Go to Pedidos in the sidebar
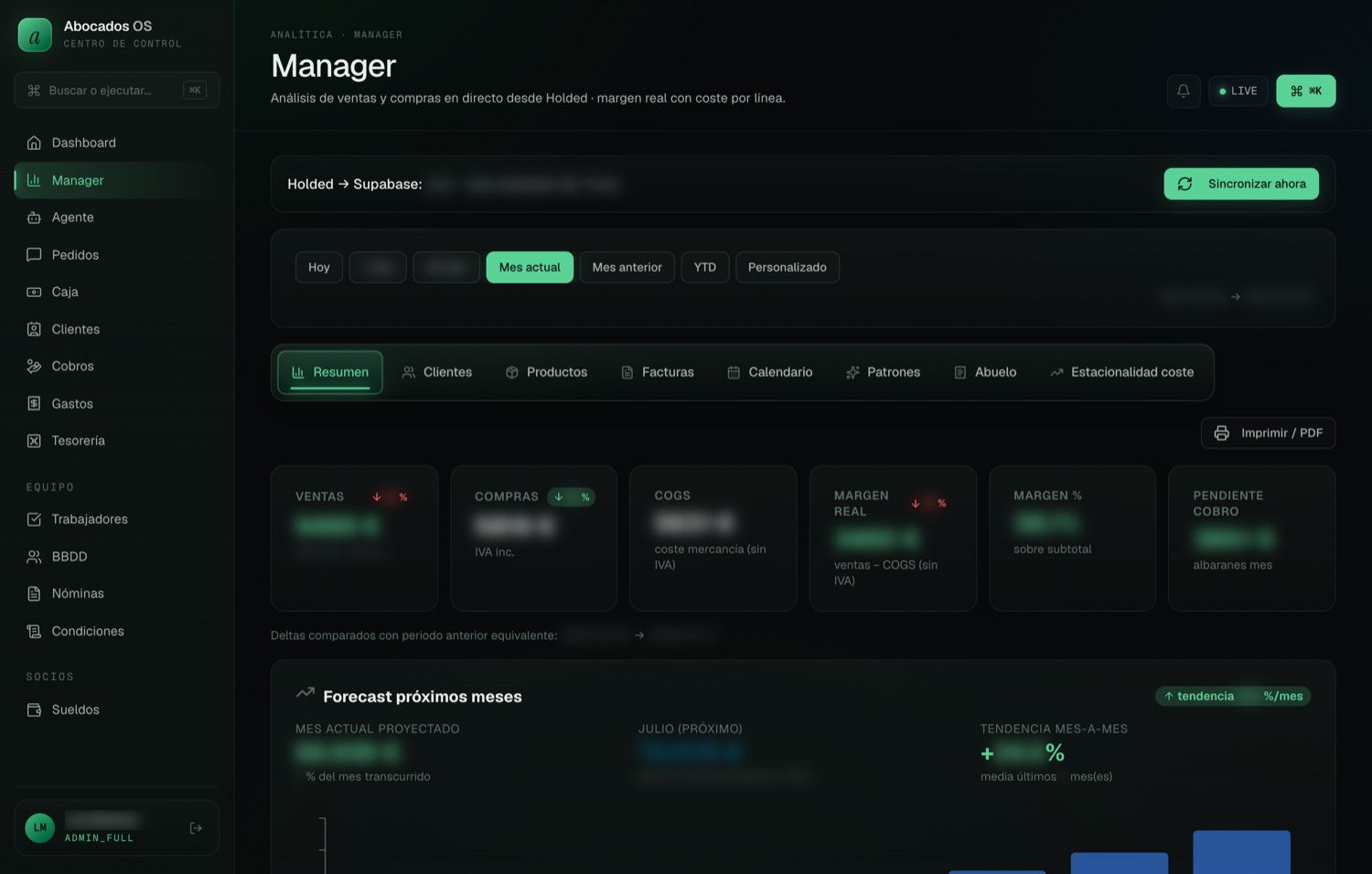This screenshot has width=1372, height=874. [117, 255]
